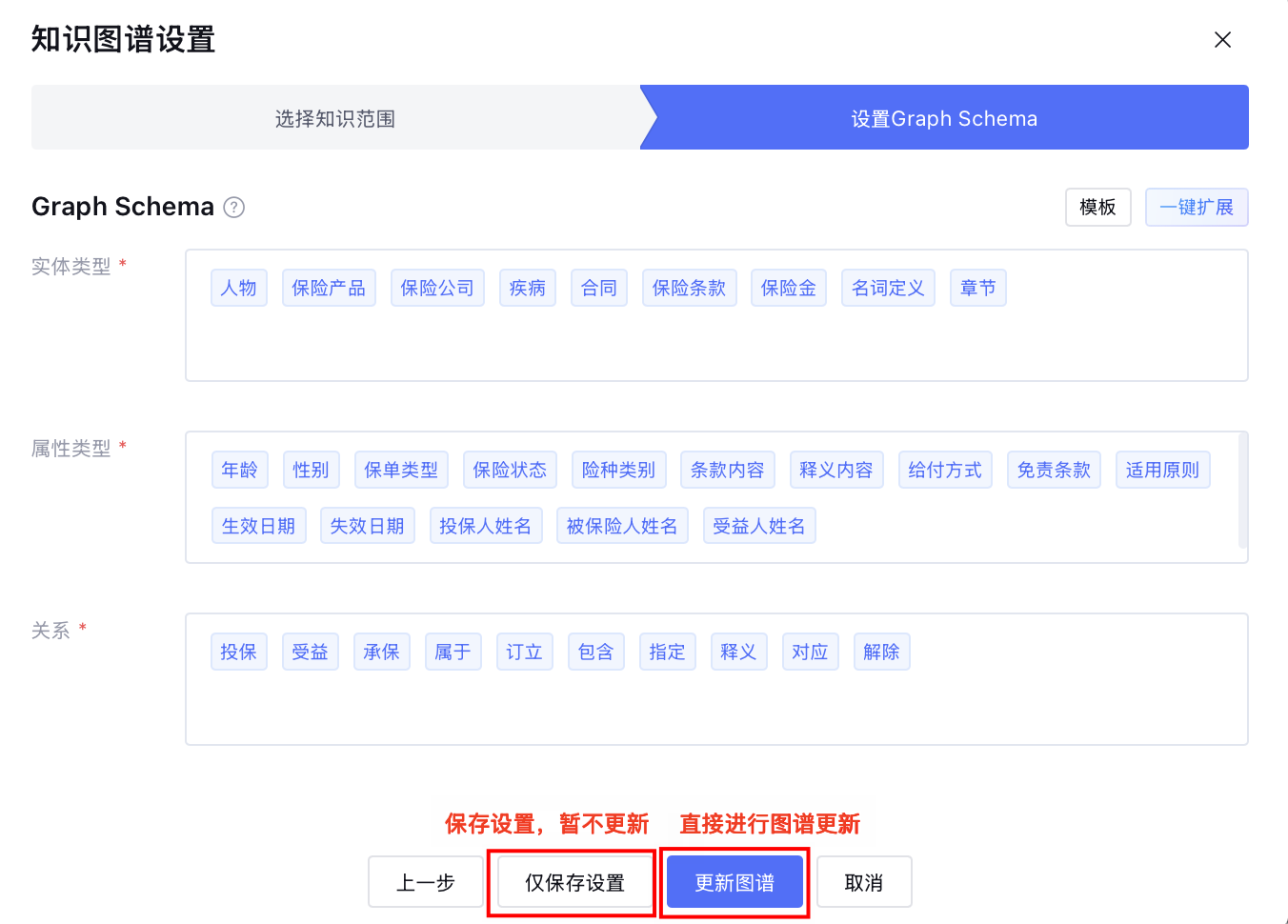Image resolution: width=1288 pixels, height=924 pixels.
Task: Click the help icon beside Graph Schema
Action: (234, 208)
